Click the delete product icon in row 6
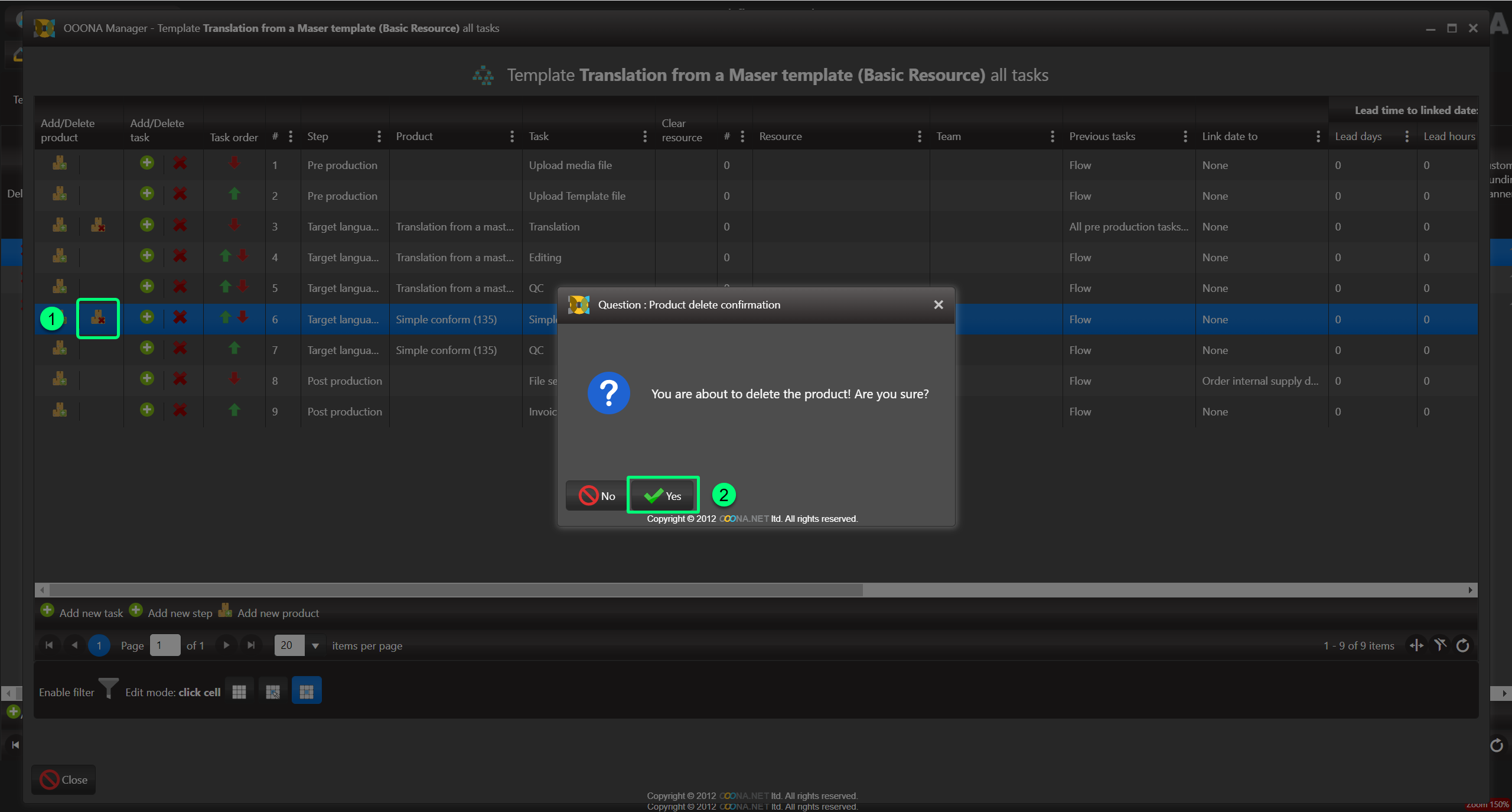 (x=98, y=319)
